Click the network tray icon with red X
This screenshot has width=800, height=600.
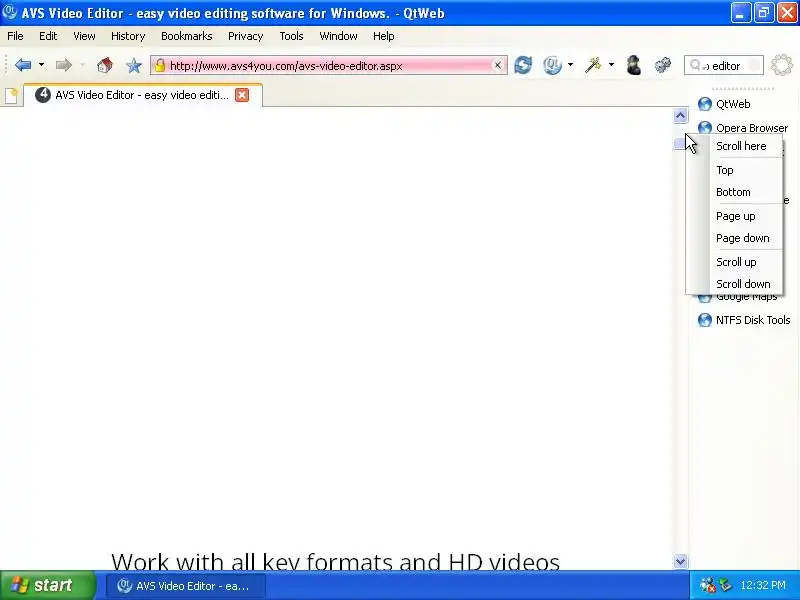click(707, 585)
